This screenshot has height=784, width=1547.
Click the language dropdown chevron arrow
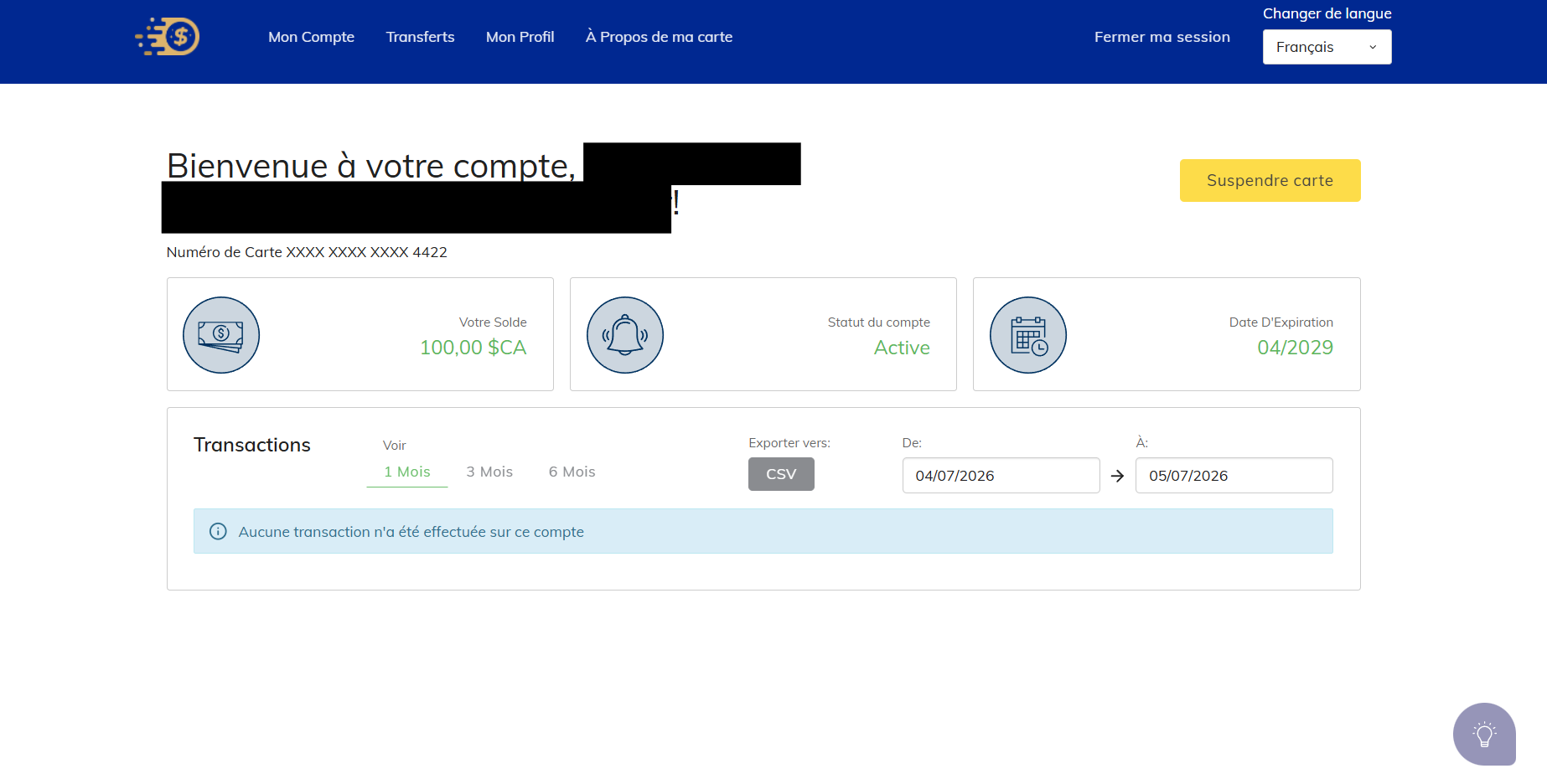coord(1373,47)
